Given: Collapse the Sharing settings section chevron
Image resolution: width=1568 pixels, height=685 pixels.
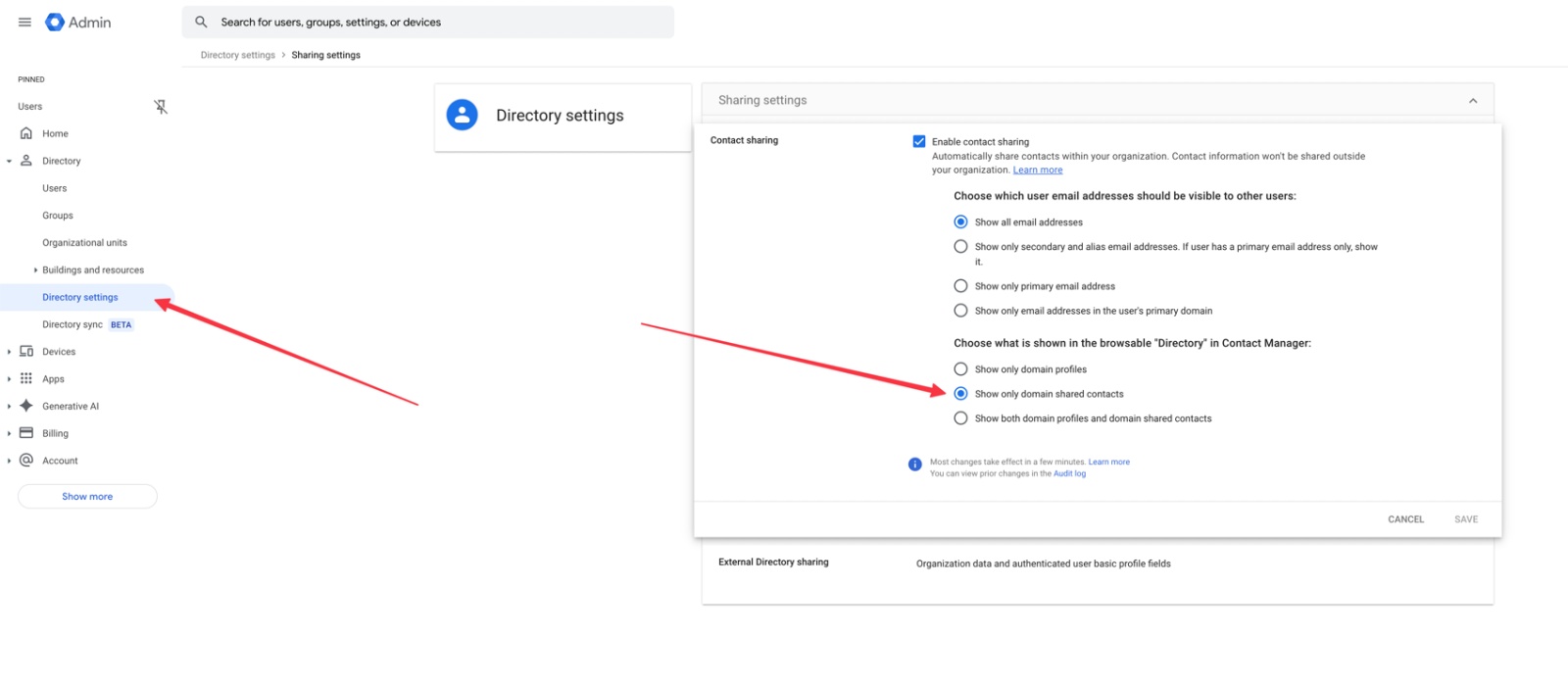Looking at the screenshot, I should [1472, 101].
